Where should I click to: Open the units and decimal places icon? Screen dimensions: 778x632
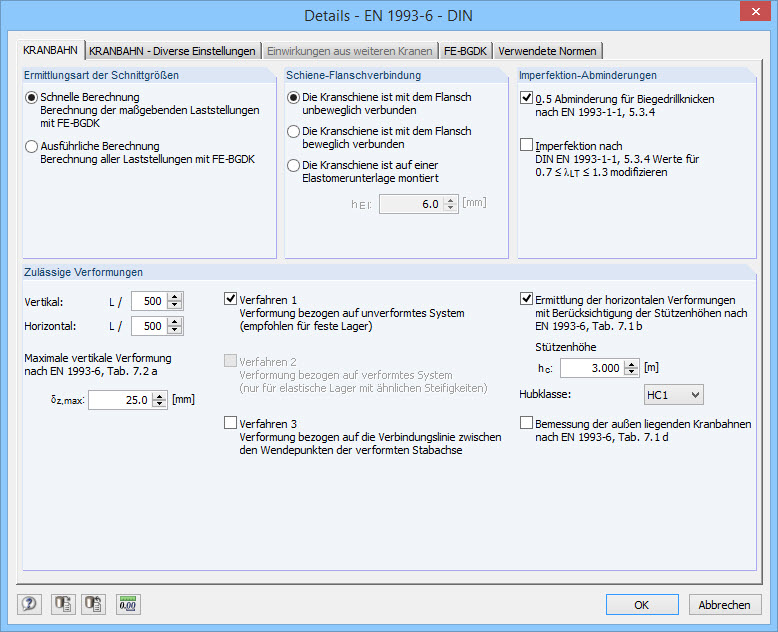128,604
